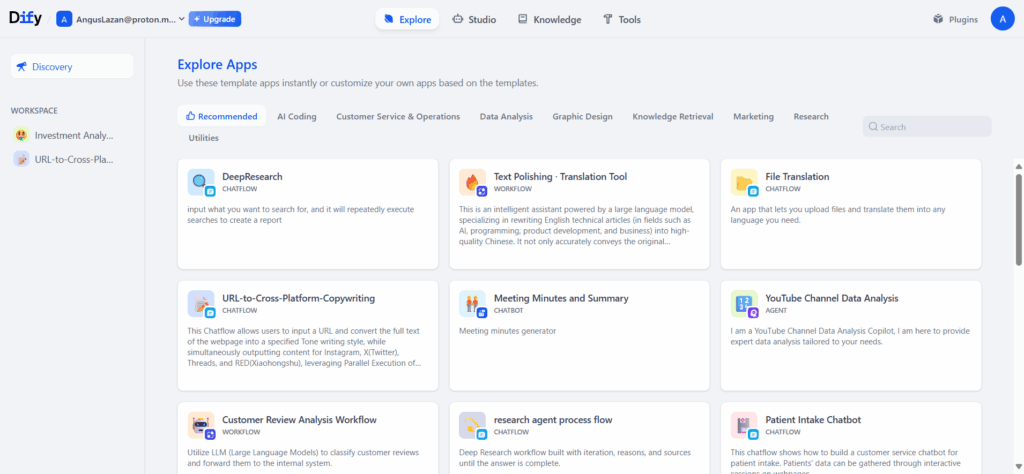
Task: Open the Customer Review Analysis robot icon
Action: pyautogui.click(x=201, y=425)
